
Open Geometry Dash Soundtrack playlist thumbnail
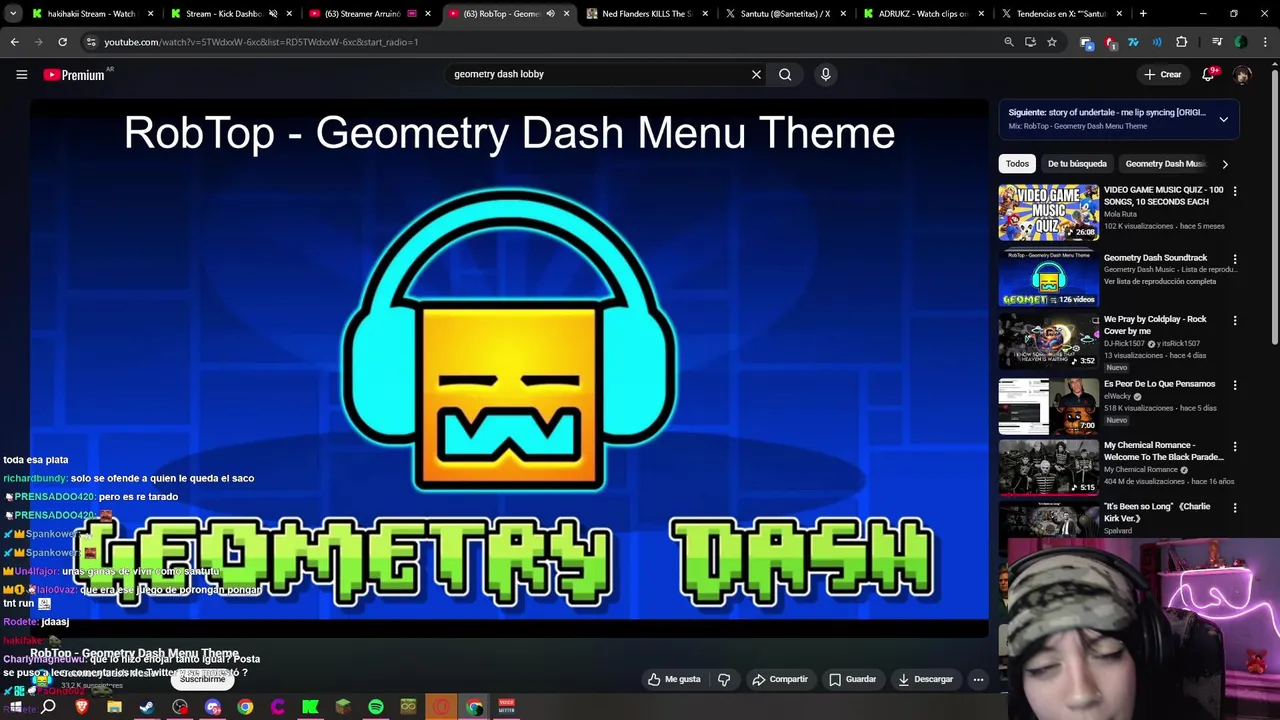point(1048,277)
